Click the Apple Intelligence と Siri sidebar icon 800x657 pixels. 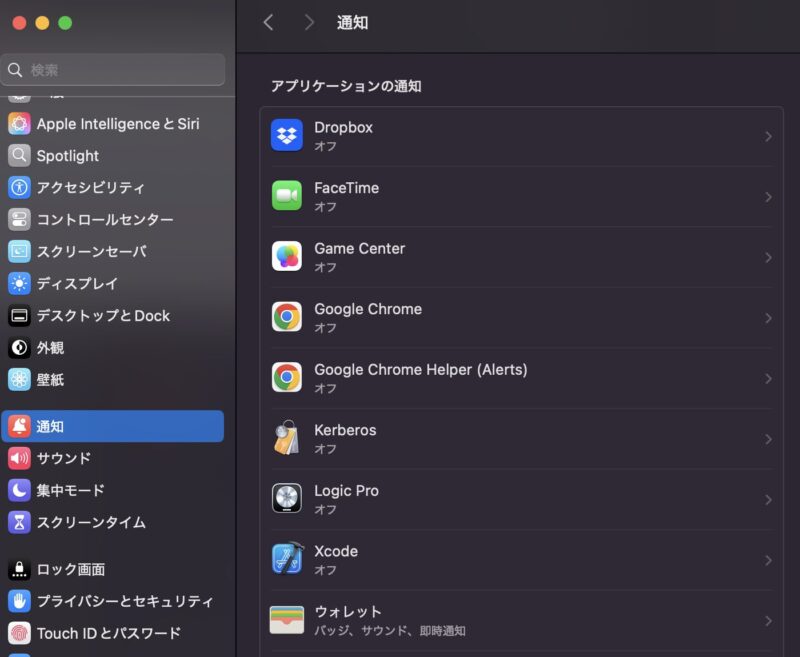[19, 124]
